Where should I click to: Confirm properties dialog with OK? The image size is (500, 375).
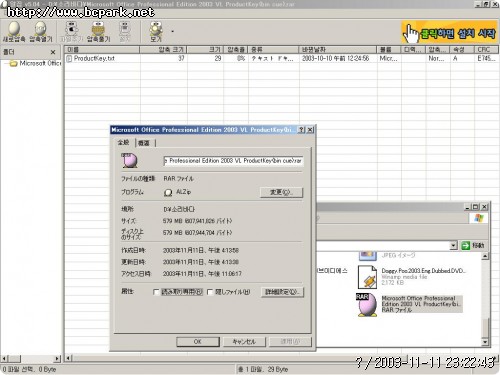(198, 342)
